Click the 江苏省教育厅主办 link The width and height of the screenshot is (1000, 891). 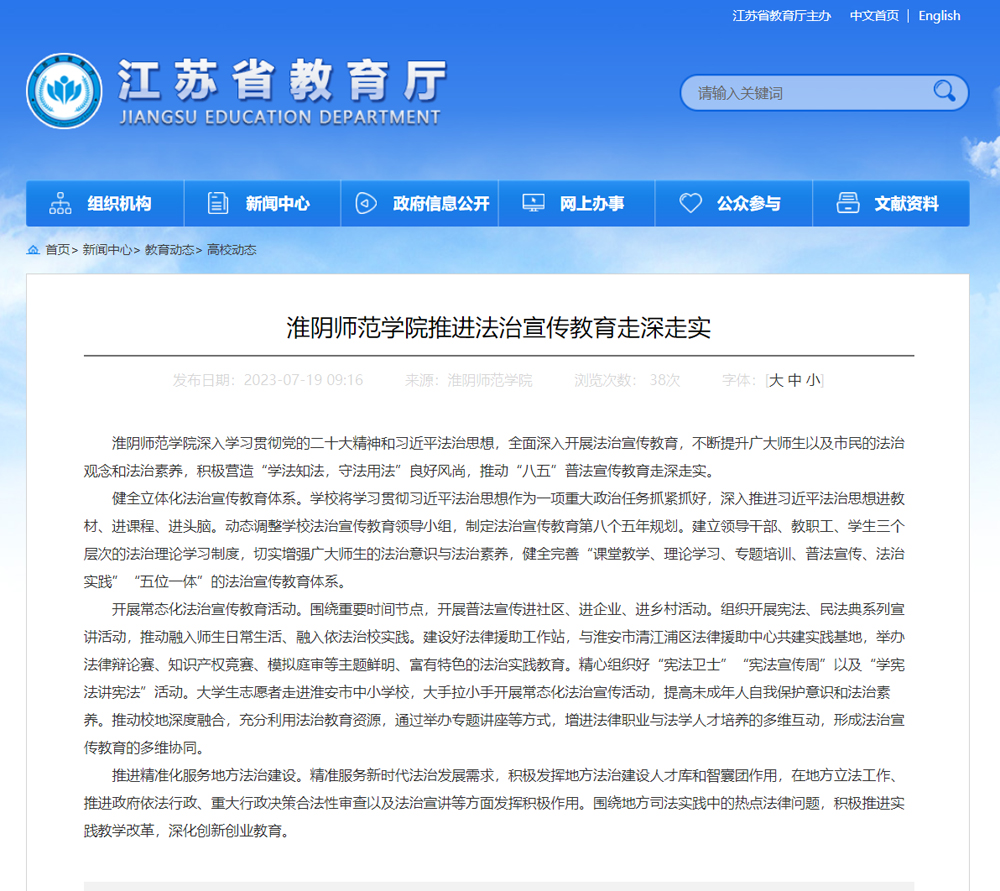coord(781,16)
